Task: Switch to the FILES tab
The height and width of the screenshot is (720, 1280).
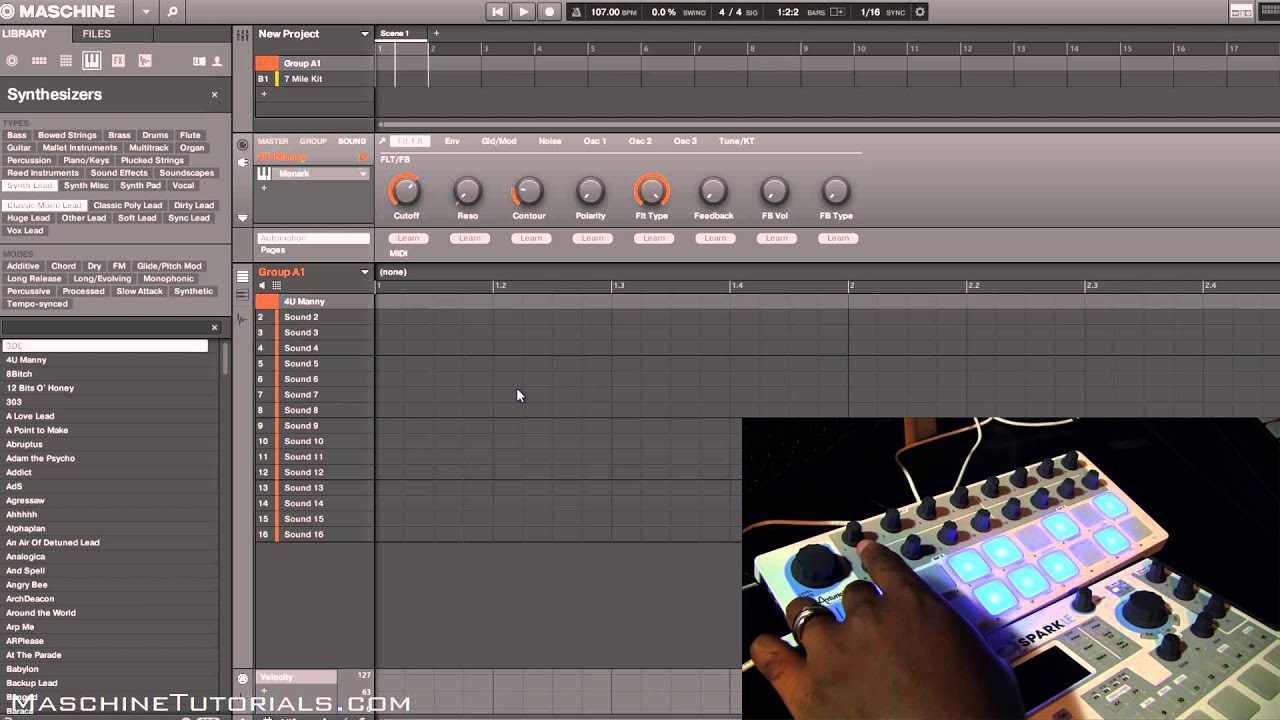Action: pos(97,33)
